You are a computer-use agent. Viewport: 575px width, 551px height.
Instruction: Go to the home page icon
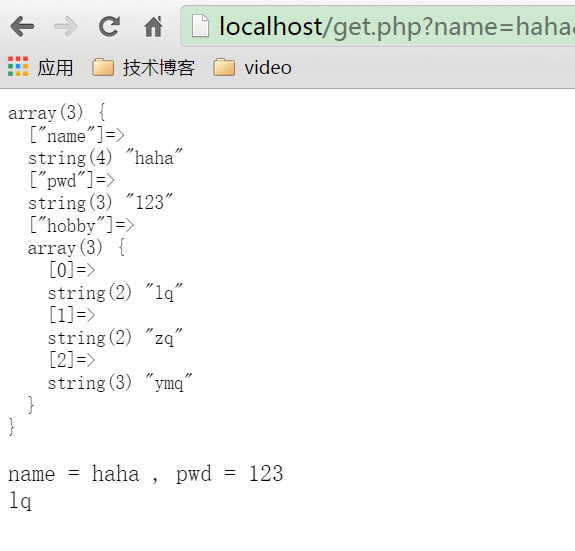click(153, 26)
